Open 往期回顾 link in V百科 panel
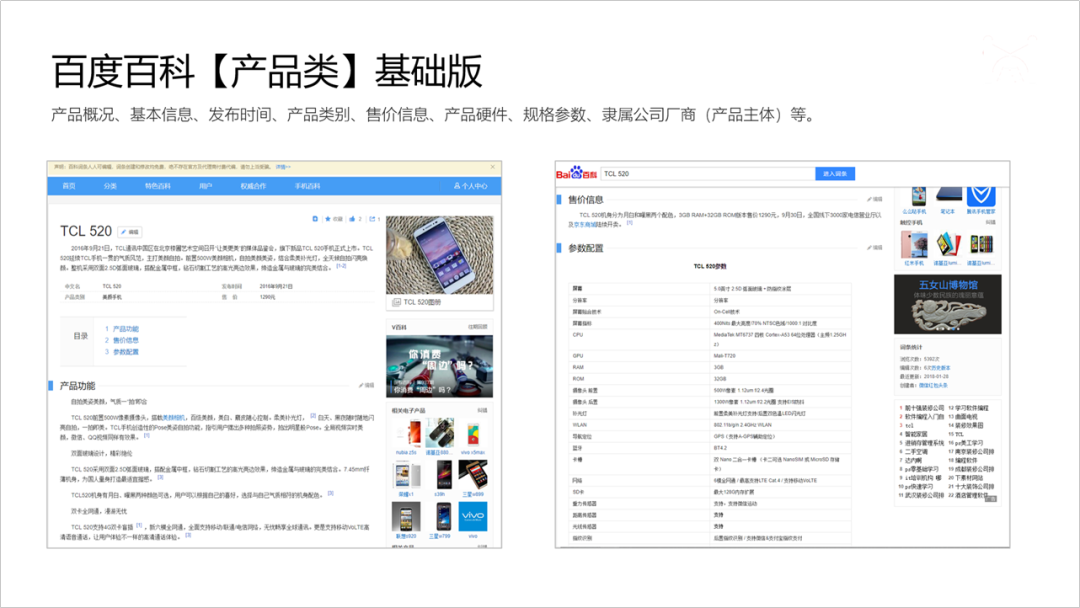The image size is (1080, 608). pos(478,327)
